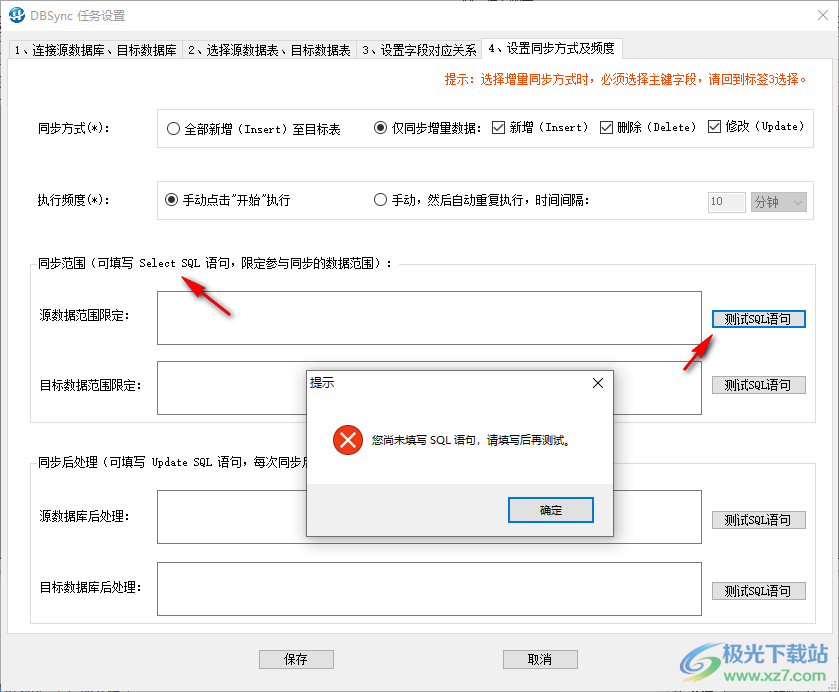
Task: Click the 执行频度(*) label
Action: click(73, 200)
